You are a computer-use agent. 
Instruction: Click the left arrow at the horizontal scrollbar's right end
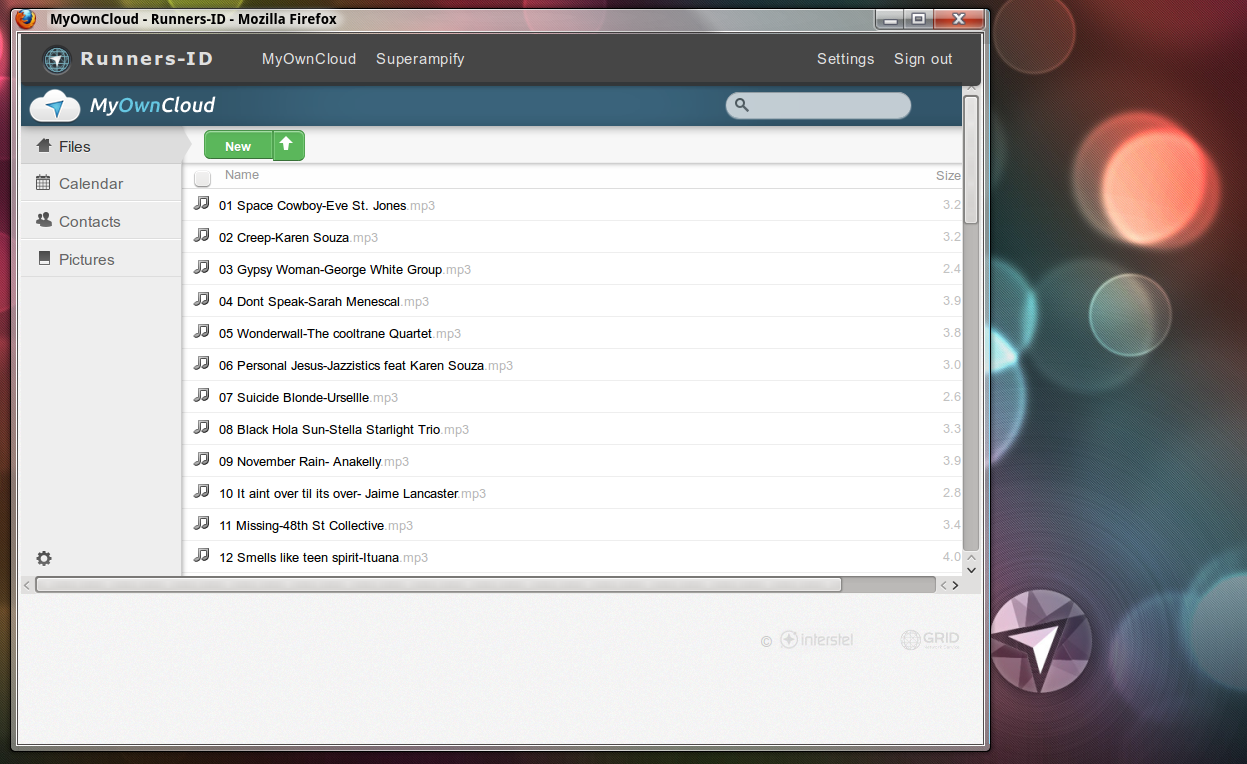coord(943,585)
